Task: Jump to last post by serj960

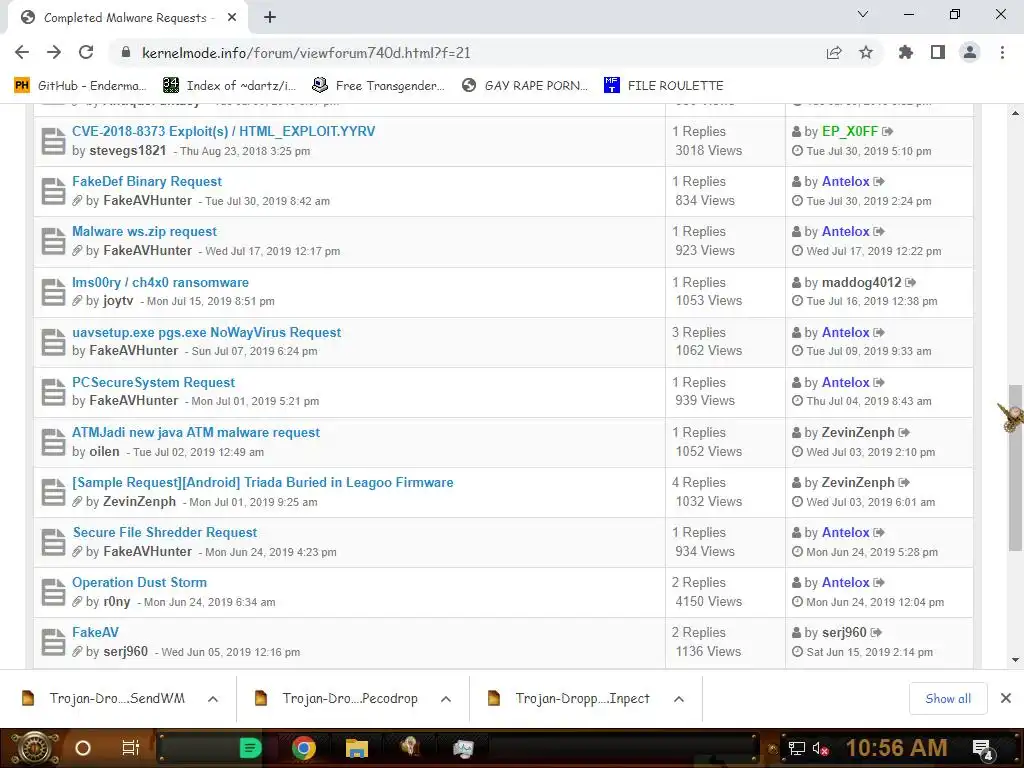Action: pyautogui.click(x=876, y=632)
